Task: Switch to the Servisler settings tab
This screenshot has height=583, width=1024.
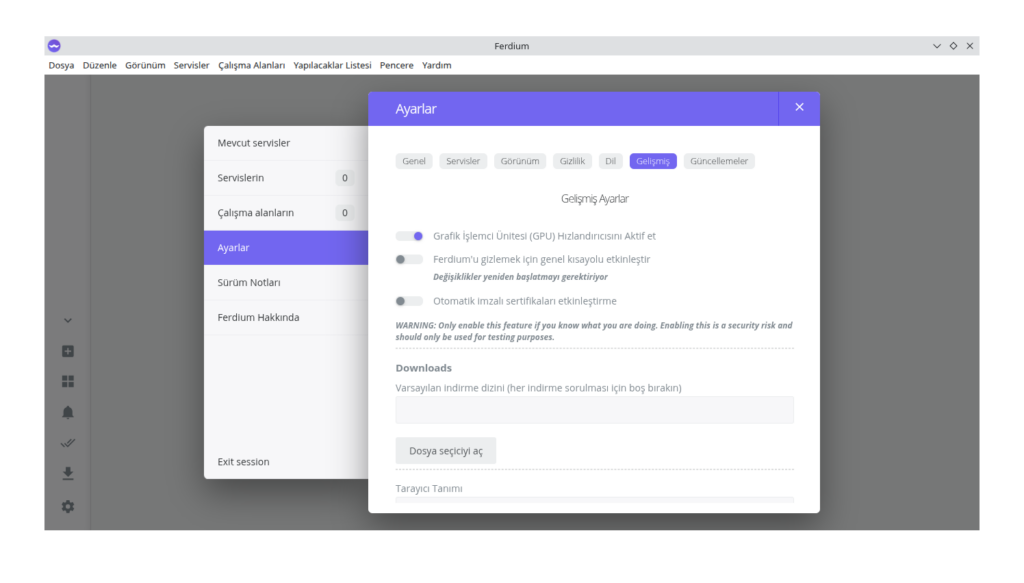Action: click(x=463, y=161)
